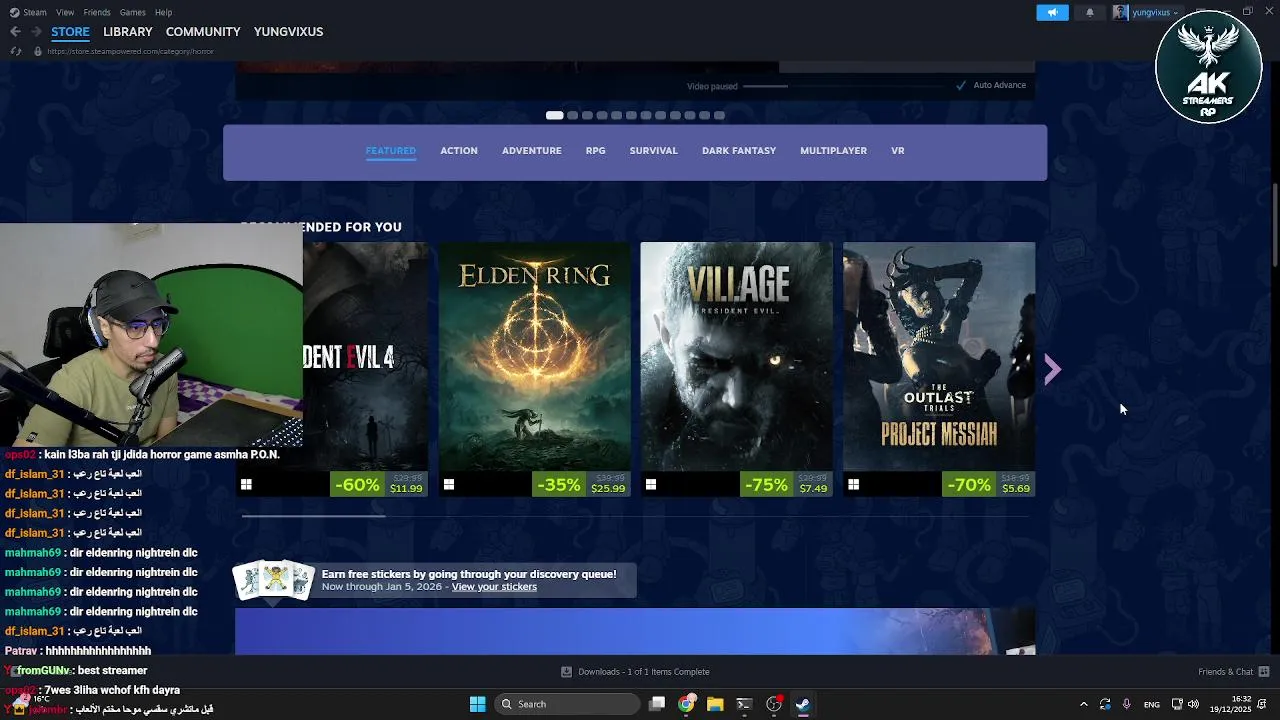
Task: Open the View menu
Action: tap(65, 12)
